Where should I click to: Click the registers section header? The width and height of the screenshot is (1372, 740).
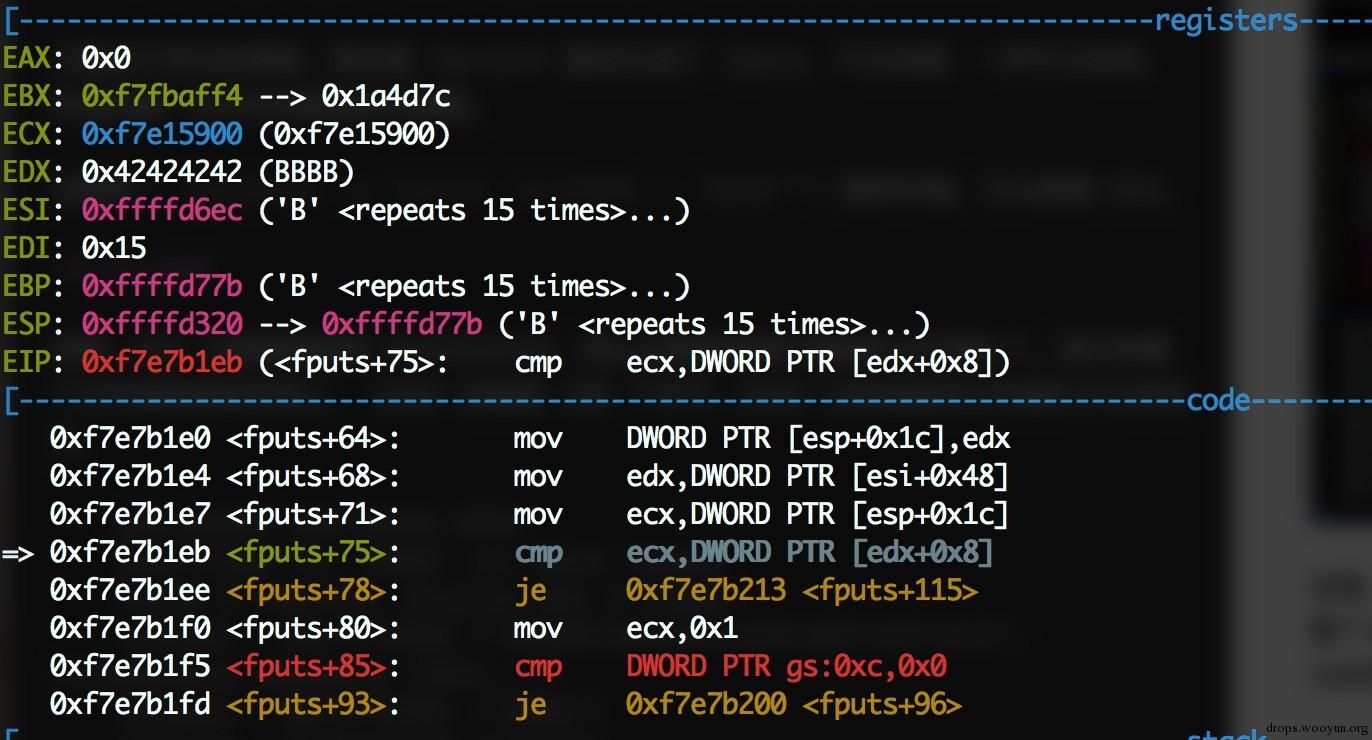click(1226, 20)
